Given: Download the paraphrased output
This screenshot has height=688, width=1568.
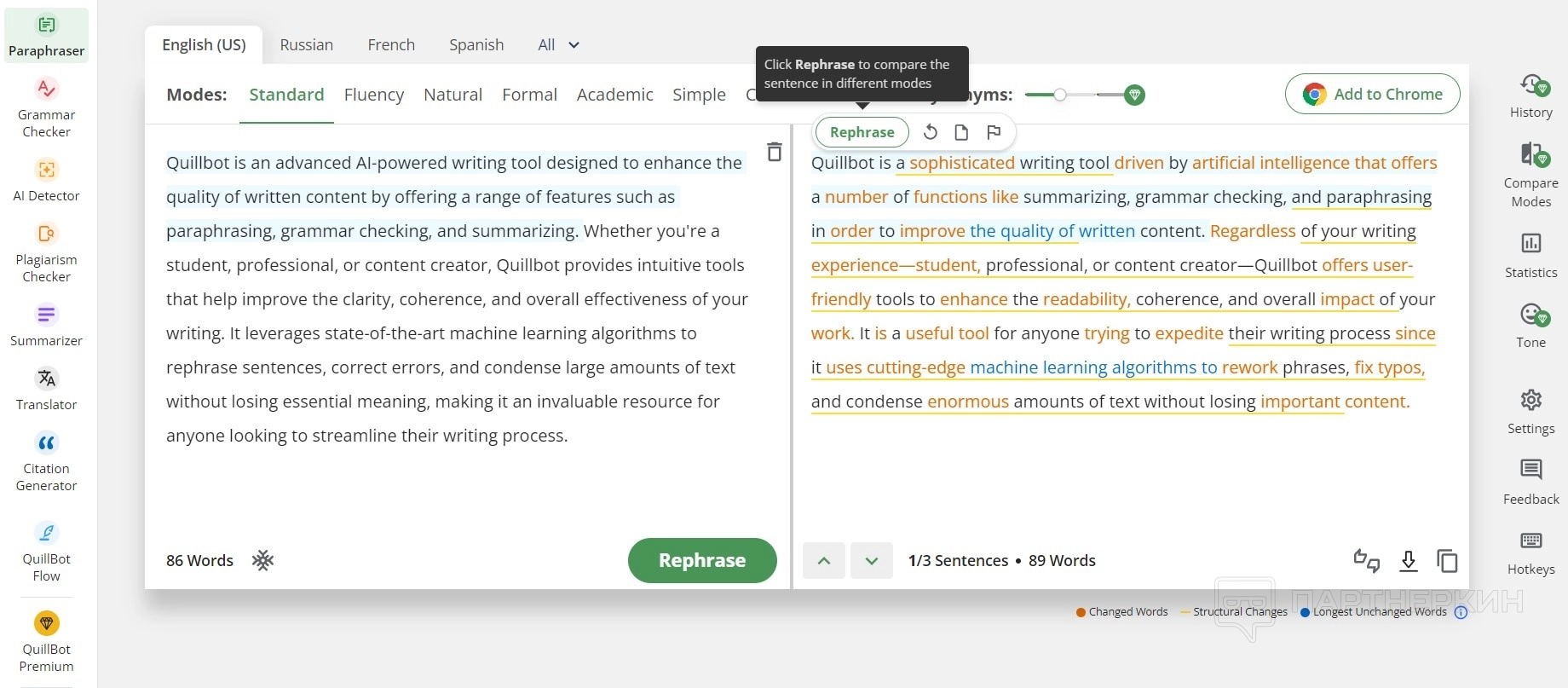Looking at the screenshot, I should pyautogui.click(x=1408, y=560).
